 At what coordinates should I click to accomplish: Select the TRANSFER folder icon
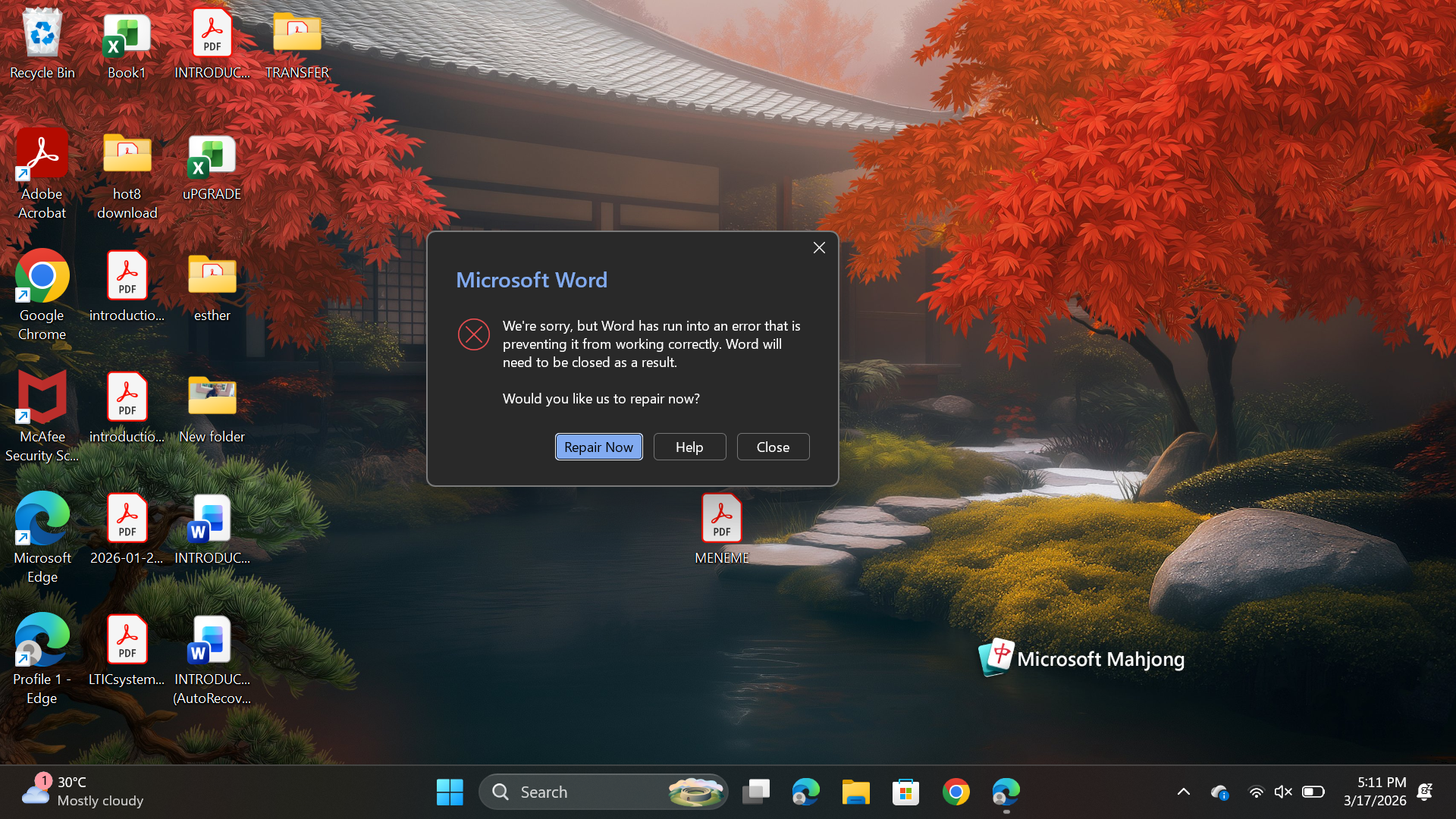[x=297, y=42]
